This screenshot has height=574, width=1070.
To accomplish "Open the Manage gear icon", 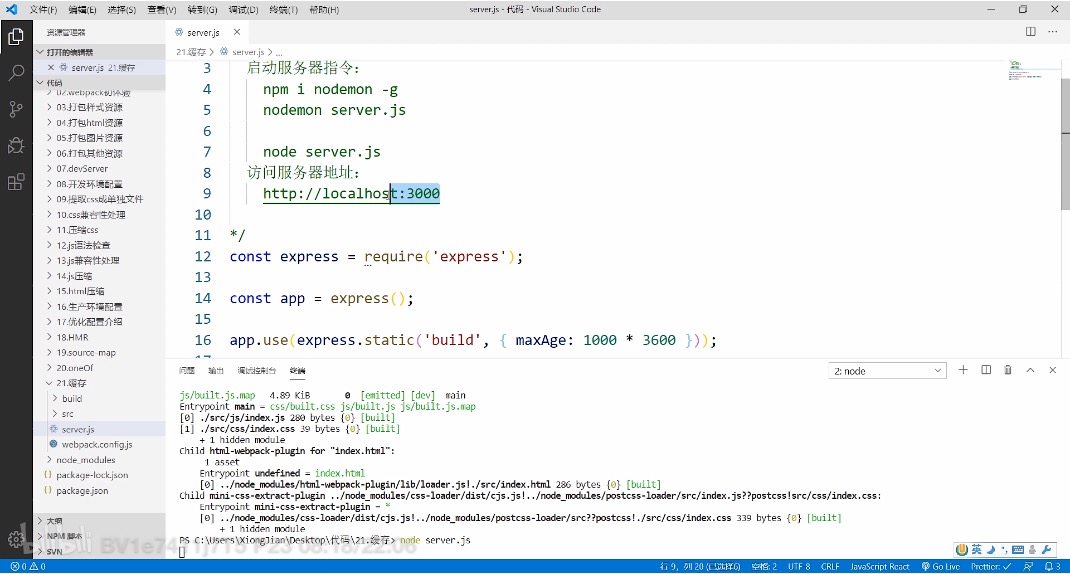I will pos(16,539).
